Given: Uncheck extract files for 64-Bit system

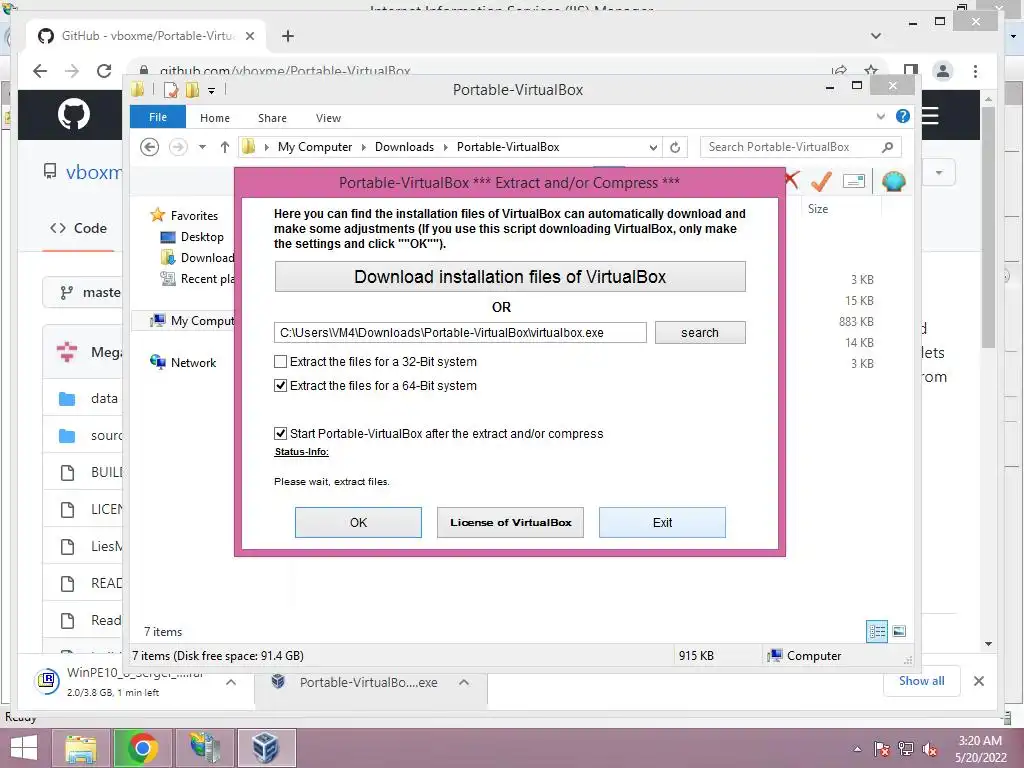Looking at the screenshot, I should coord(280,386).
